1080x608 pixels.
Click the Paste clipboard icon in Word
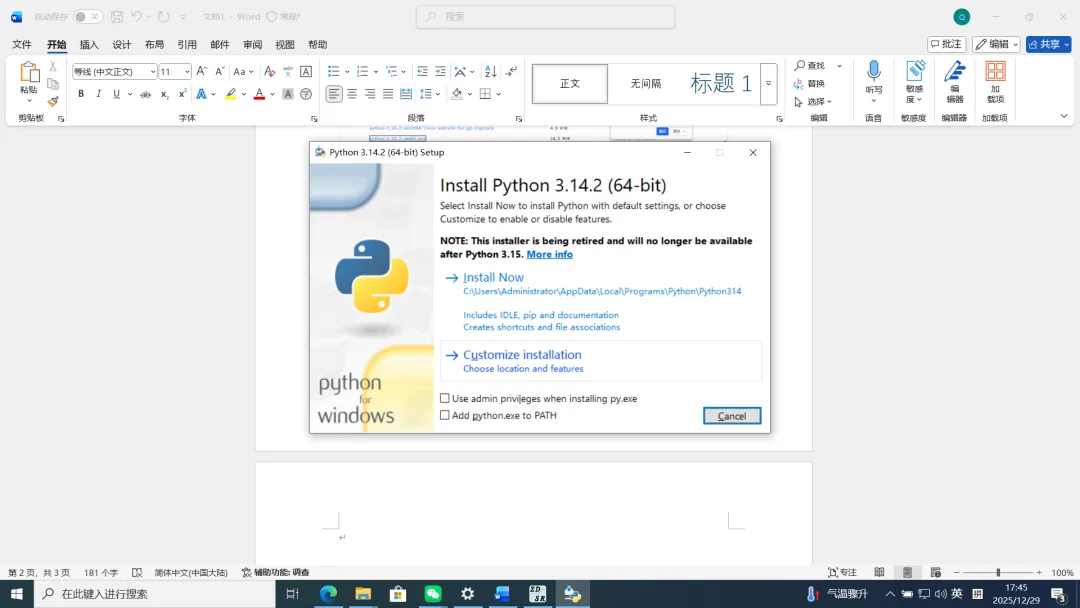click(x=29, y=73)
